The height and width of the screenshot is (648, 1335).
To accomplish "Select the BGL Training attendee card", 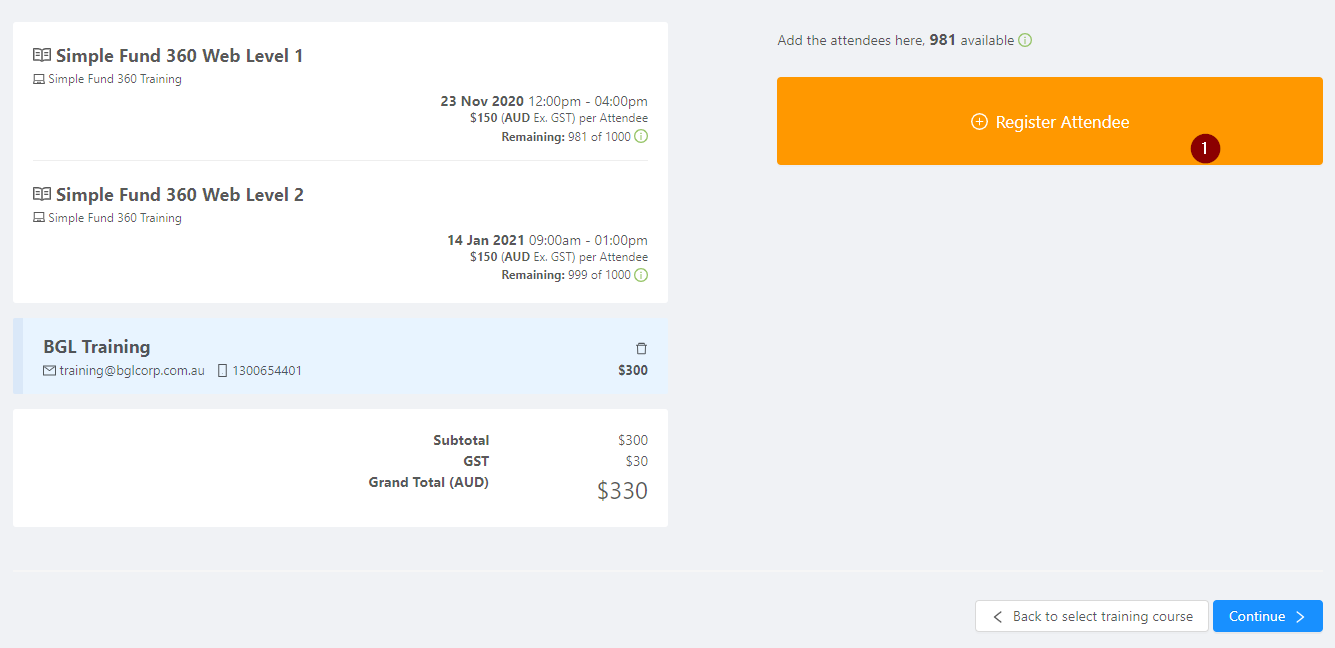I will tap(340, 356).
